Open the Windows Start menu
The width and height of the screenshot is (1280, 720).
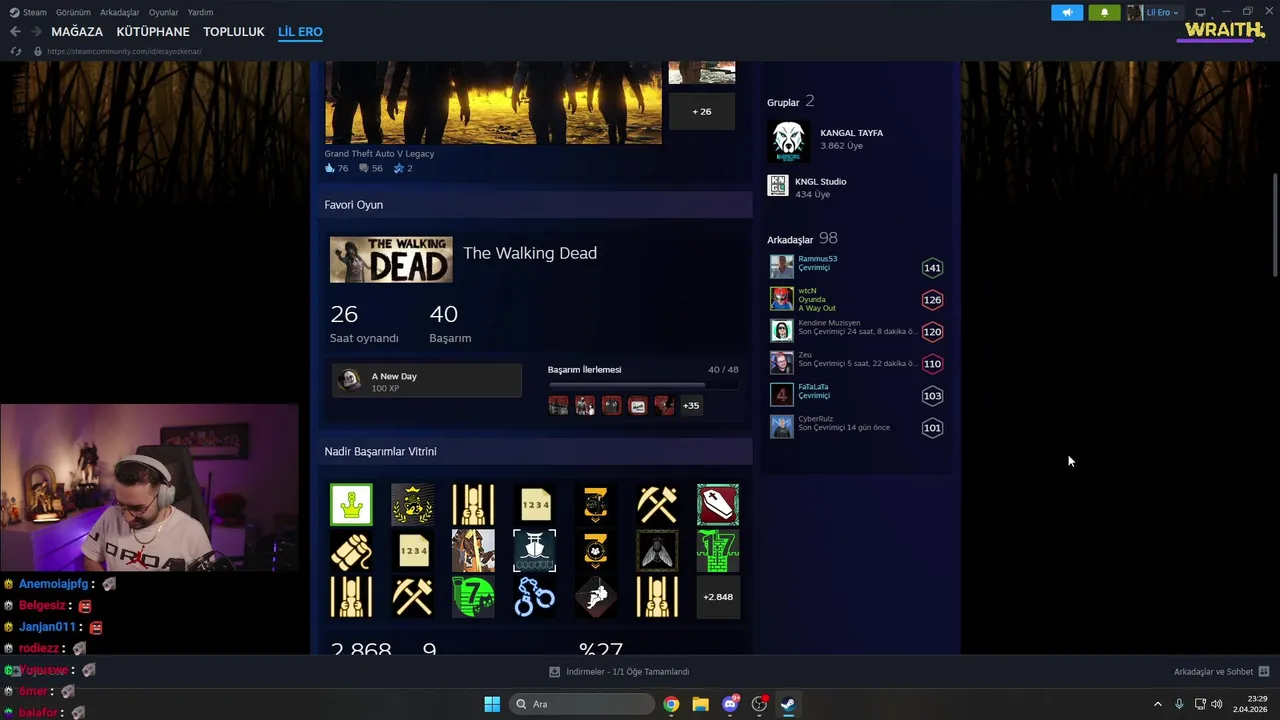pos(492,704)
